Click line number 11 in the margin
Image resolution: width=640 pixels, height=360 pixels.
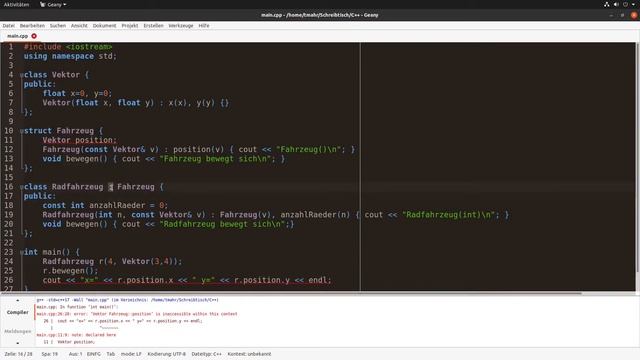[9, 140]
